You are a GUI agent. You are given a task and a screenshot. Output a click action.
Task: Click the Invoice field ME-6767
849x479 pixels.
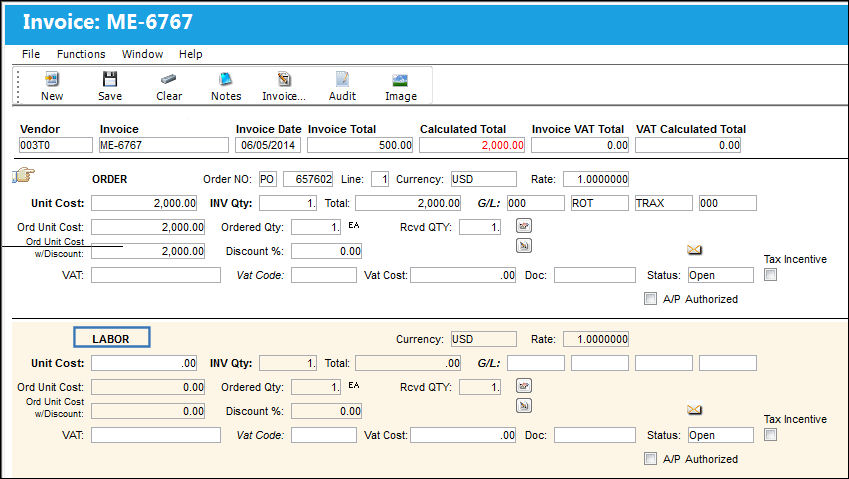[164, 145]
